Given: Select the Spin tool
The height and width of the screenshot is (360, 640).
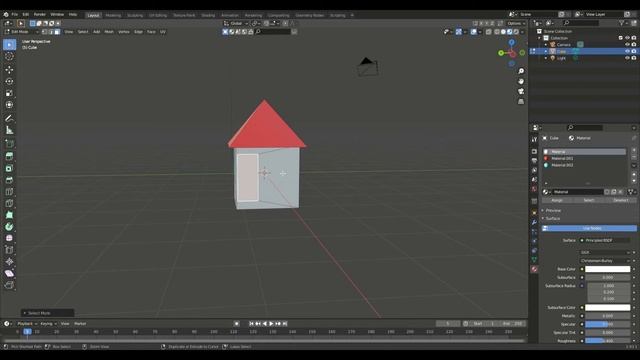Looking at the screenshot, I should click(9, 227).
